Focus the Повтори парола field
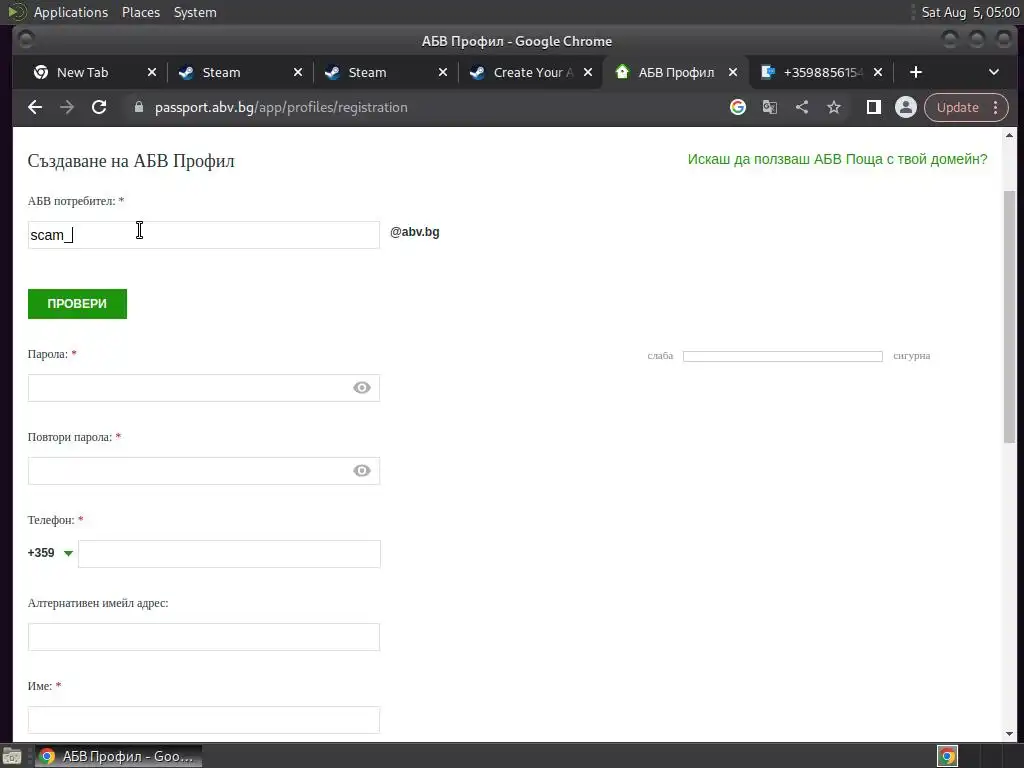The height and width of the screenshot is (768, 1024). point(204,471)
